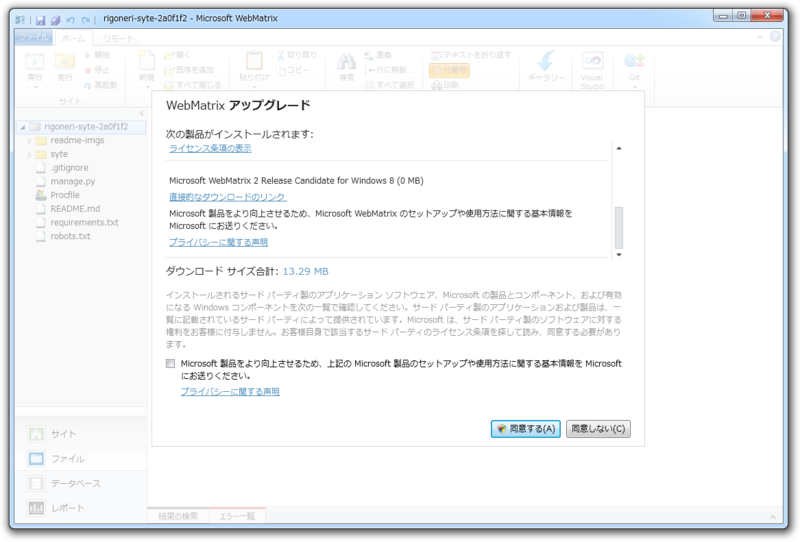Select README.md in file tree

(x=75, y=209)
